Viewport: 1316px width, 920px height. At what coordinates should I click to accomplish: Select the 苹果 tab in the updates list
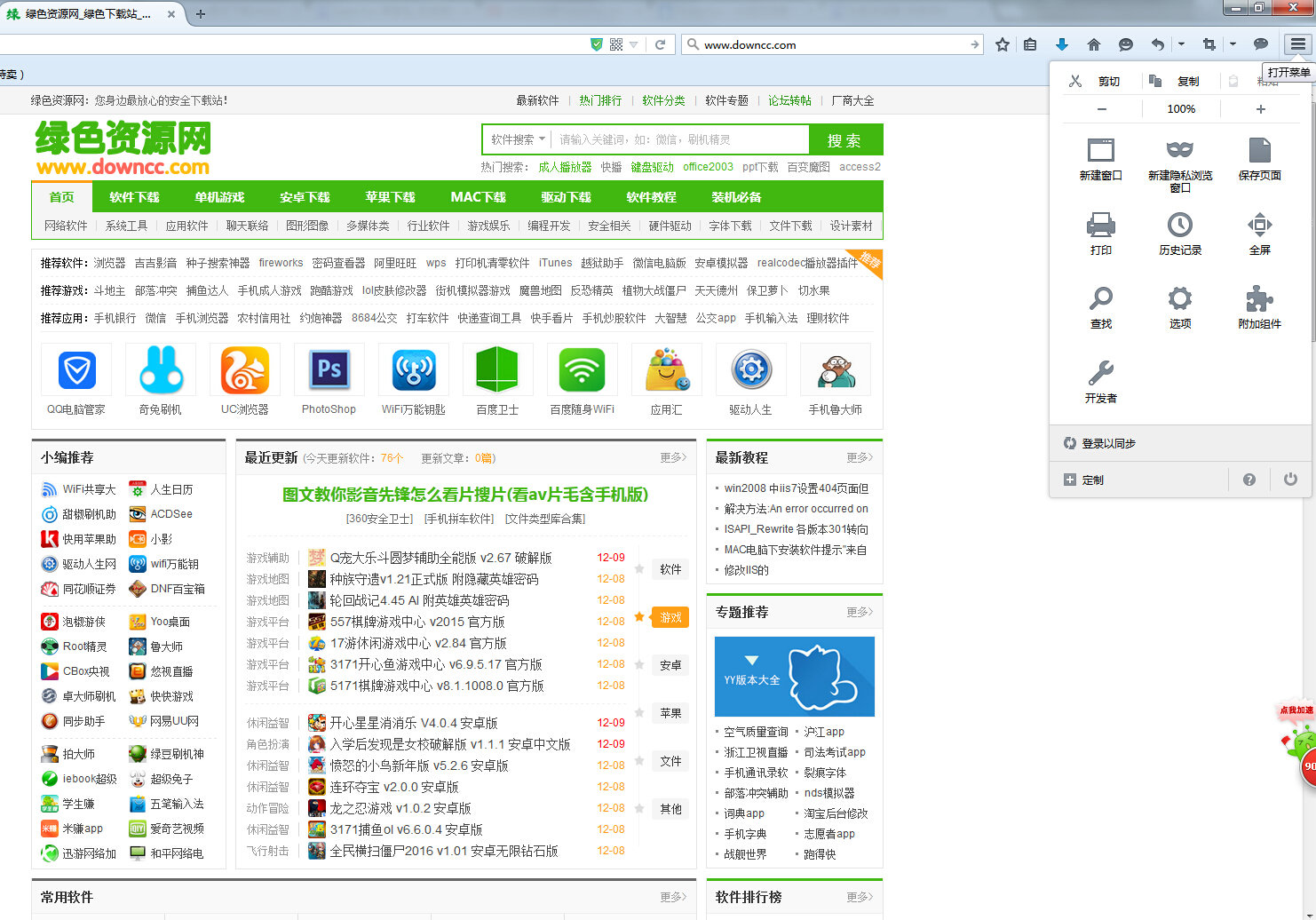pyautogui.click(x=670, y=713)
